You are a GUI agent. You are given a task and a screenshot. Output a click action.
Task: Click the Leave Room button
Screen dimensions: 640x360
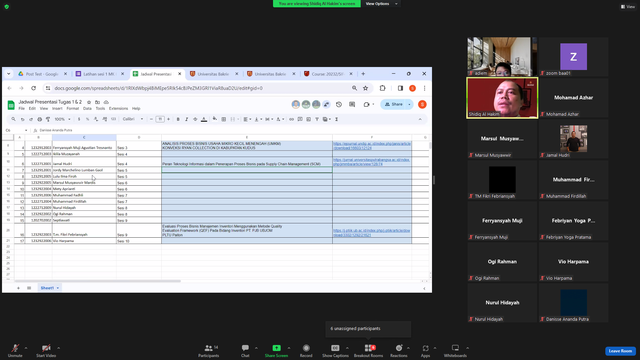pyautogui.click(x=620, y=351)
